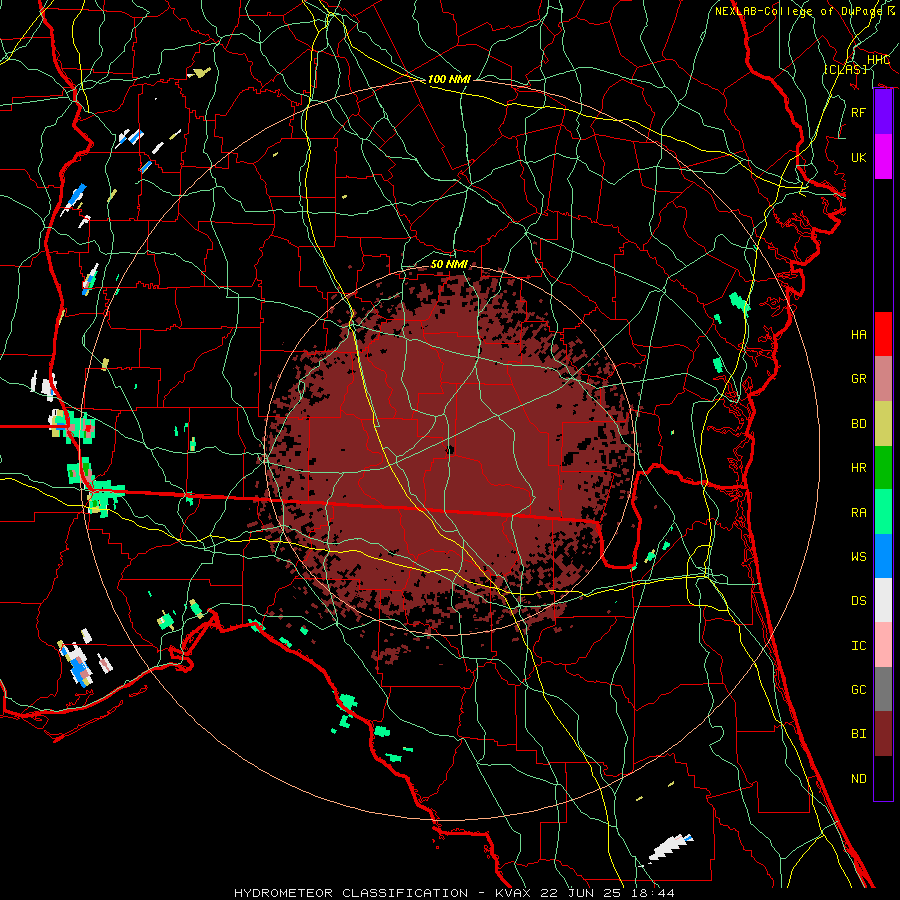Click the brown BI legend color swatch
Image resolution: width=900 pixels, height=900 pixels.
883,734
